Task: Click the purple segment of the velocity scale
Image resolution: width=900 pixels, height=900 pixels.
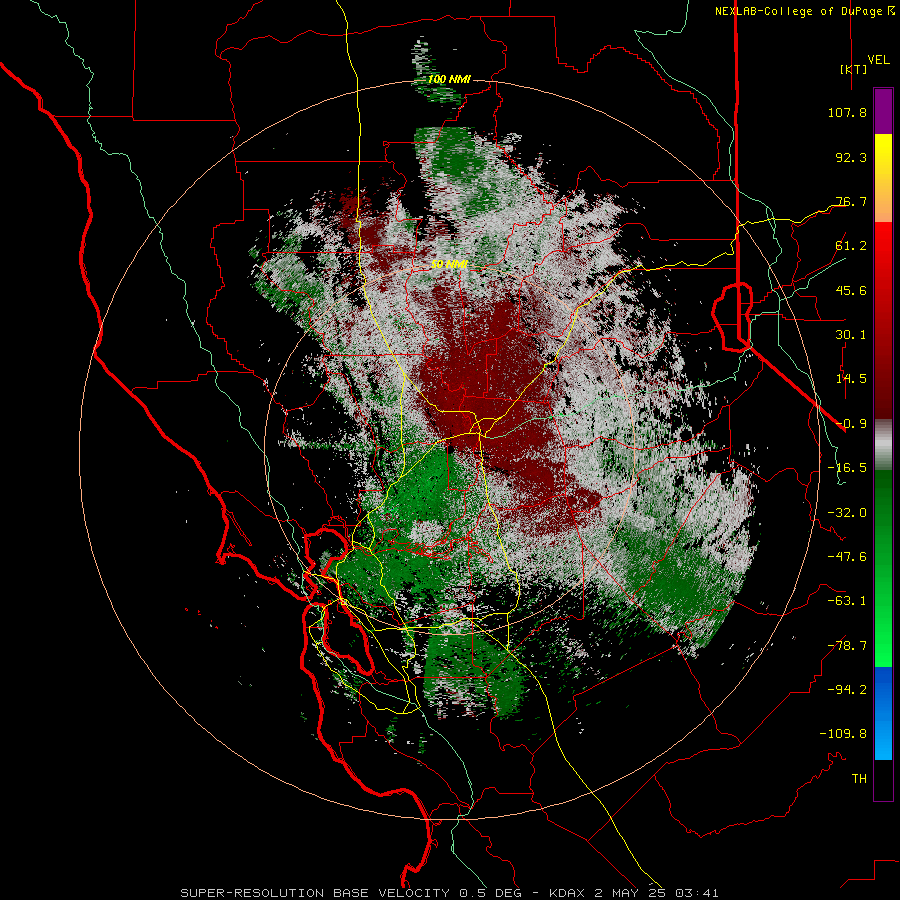Action: point(883,111)
